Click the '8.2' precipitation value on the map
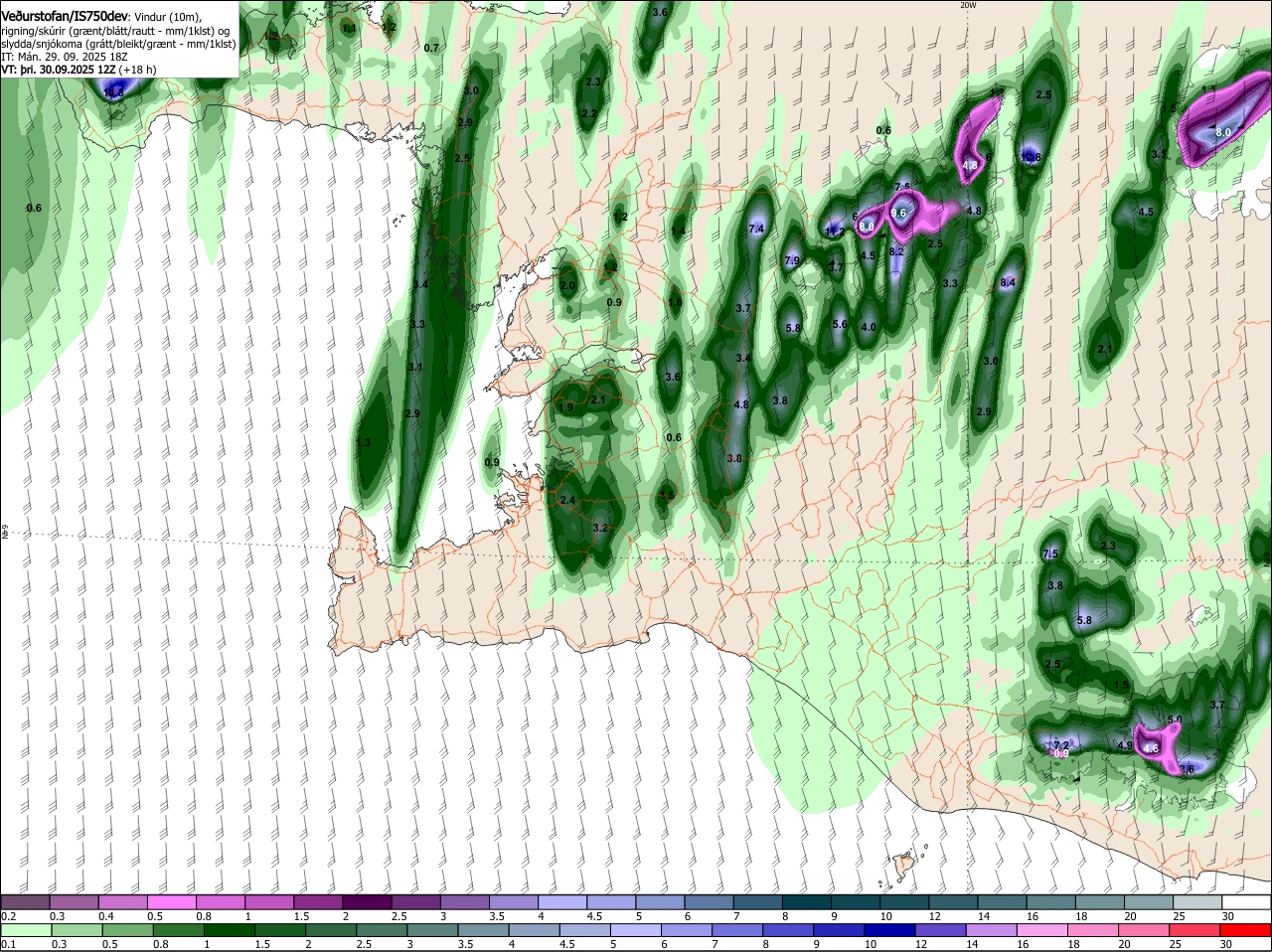This screenshot has height=952, width=1272. coord(896,252)
